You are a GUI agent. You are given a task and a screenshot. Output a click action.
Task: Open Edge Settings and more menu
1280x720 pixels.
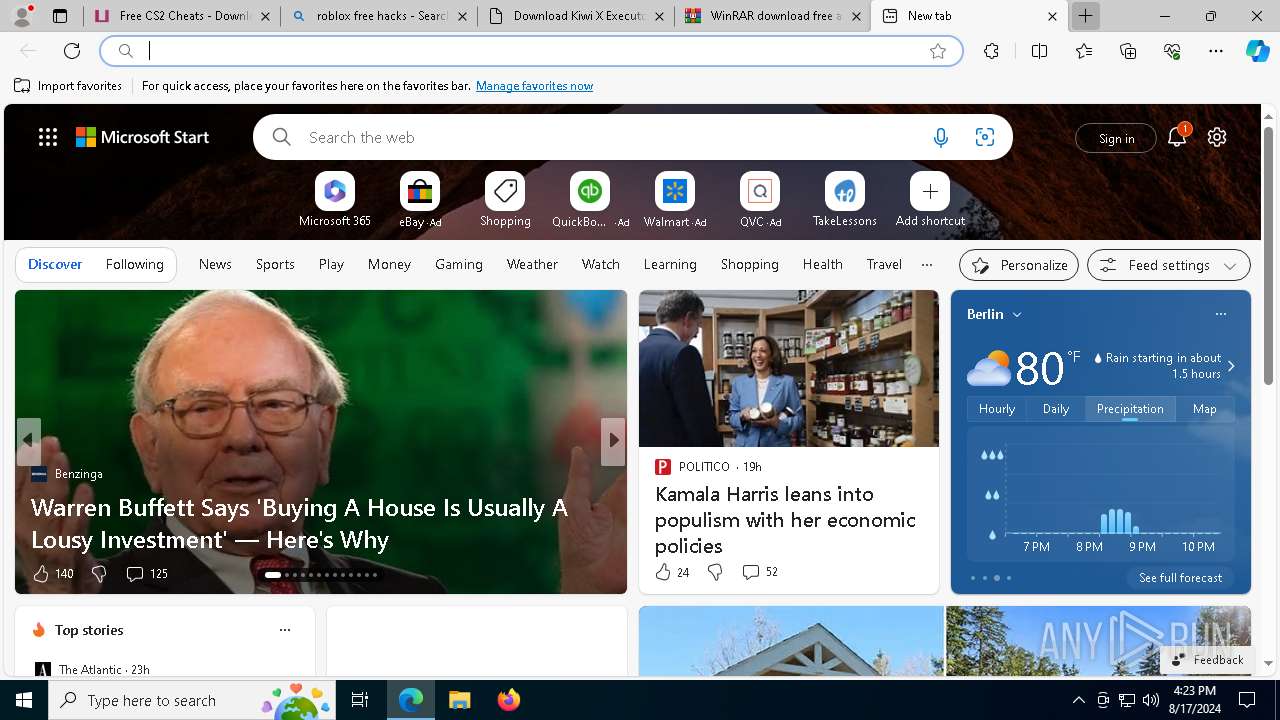[x=1216, y=51]
